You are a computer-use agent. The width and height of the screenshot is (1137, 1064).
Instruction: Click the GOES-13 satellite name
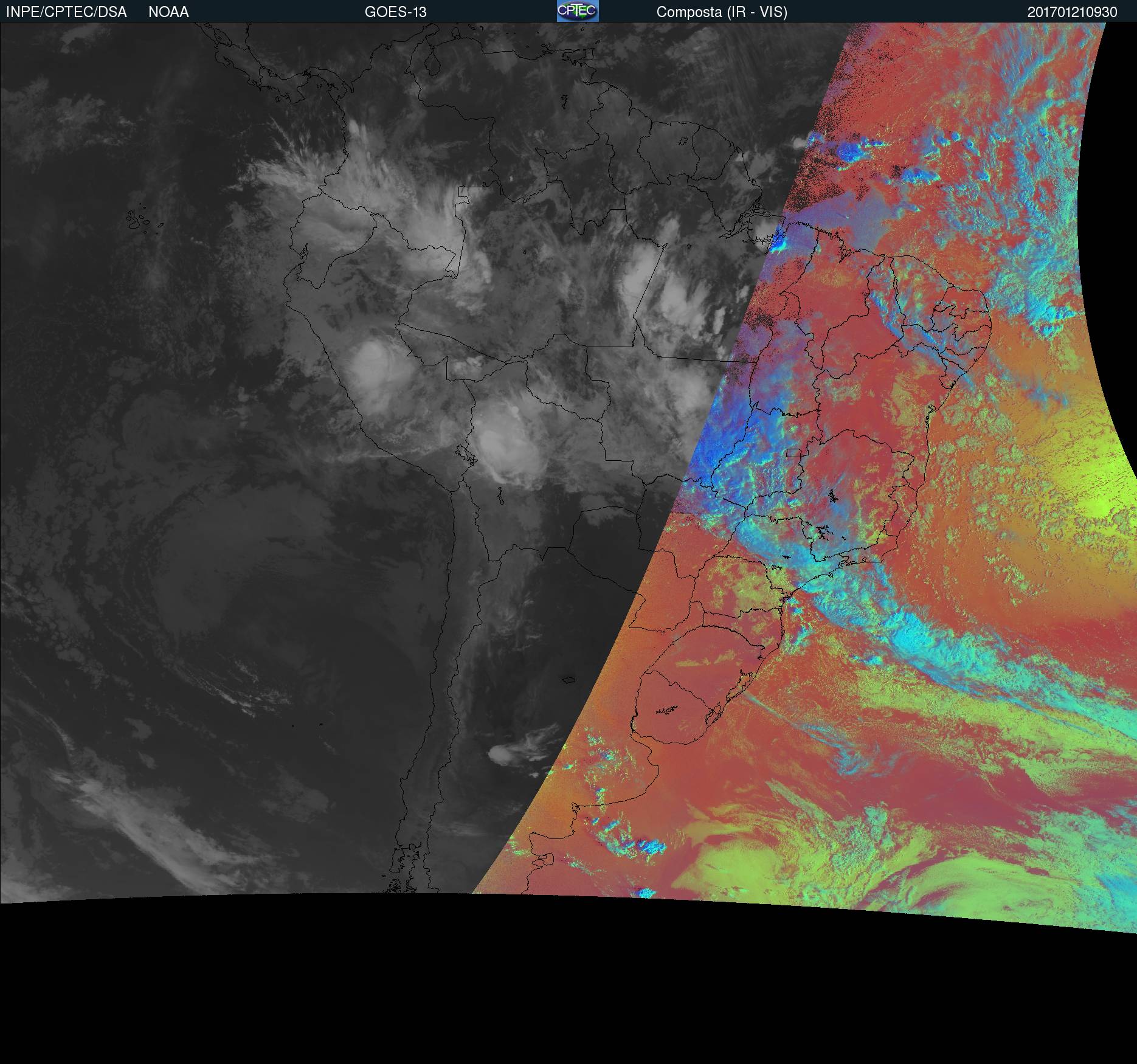pyautogui.click(x=396, y=12)
